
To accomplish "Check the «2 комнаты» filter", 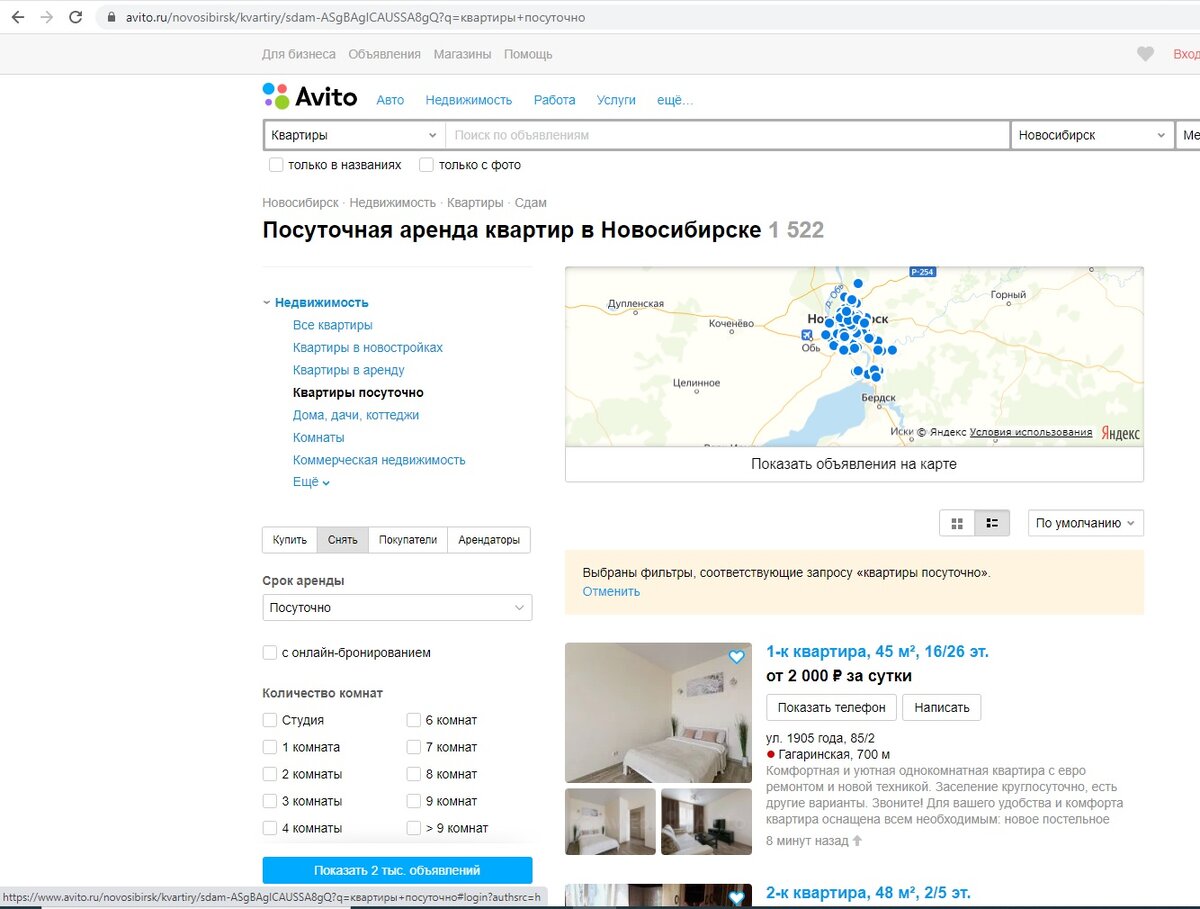I will pos(270,774).
